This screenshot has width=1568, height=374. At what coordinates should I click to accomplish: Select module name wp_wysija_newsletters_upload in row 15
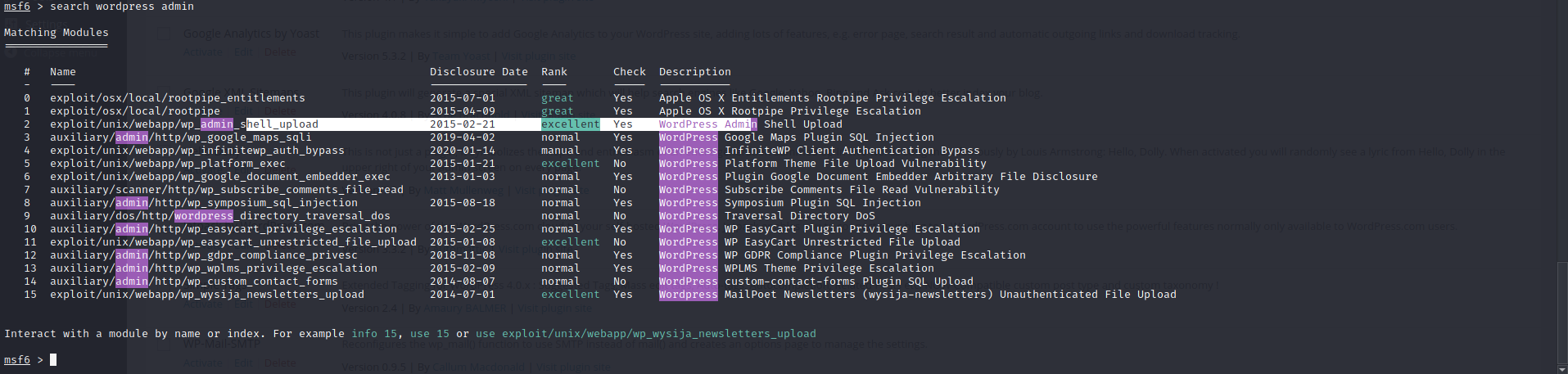[207, 295]
